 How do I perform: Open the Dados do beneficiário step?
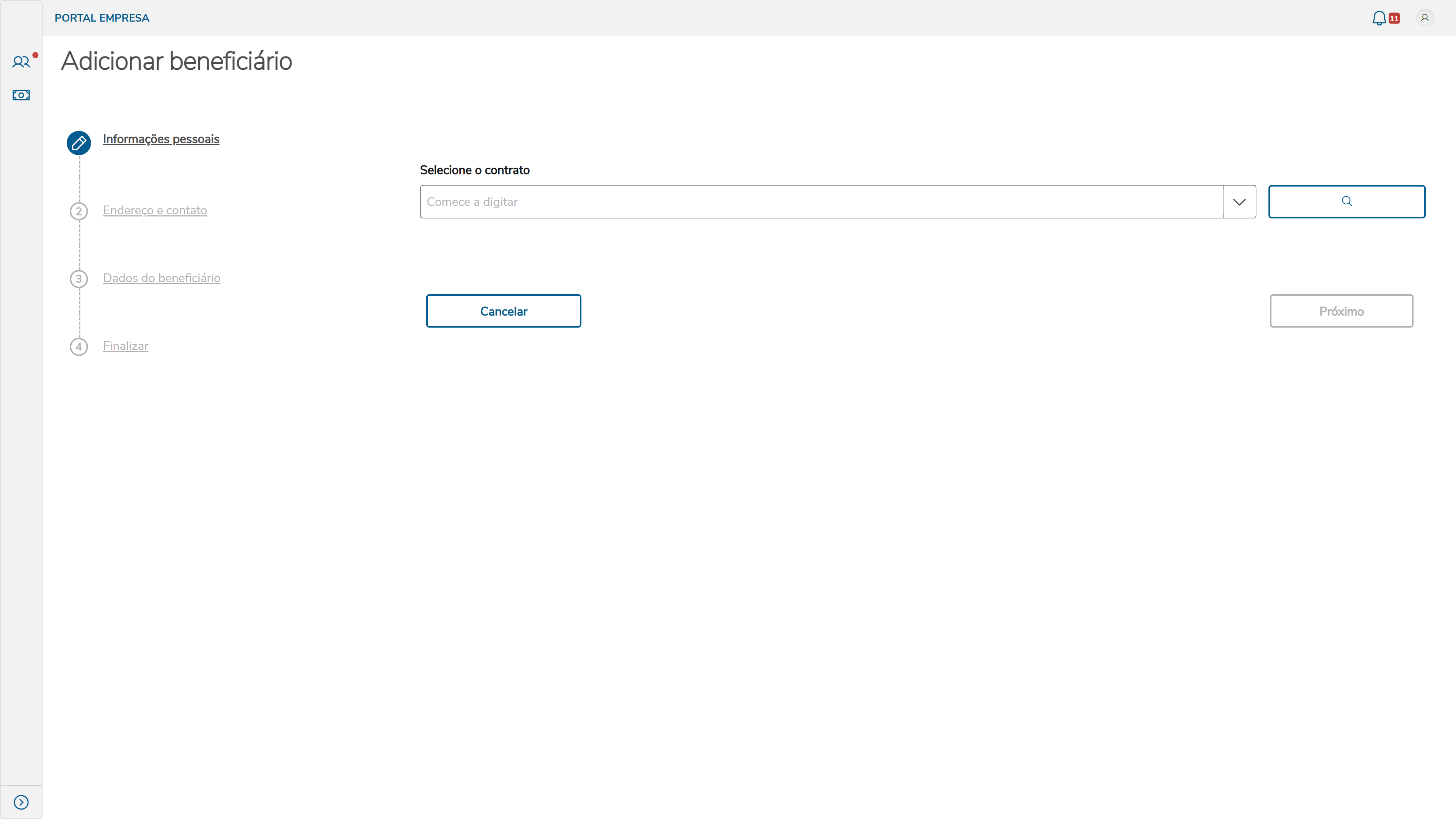point(162,278)
